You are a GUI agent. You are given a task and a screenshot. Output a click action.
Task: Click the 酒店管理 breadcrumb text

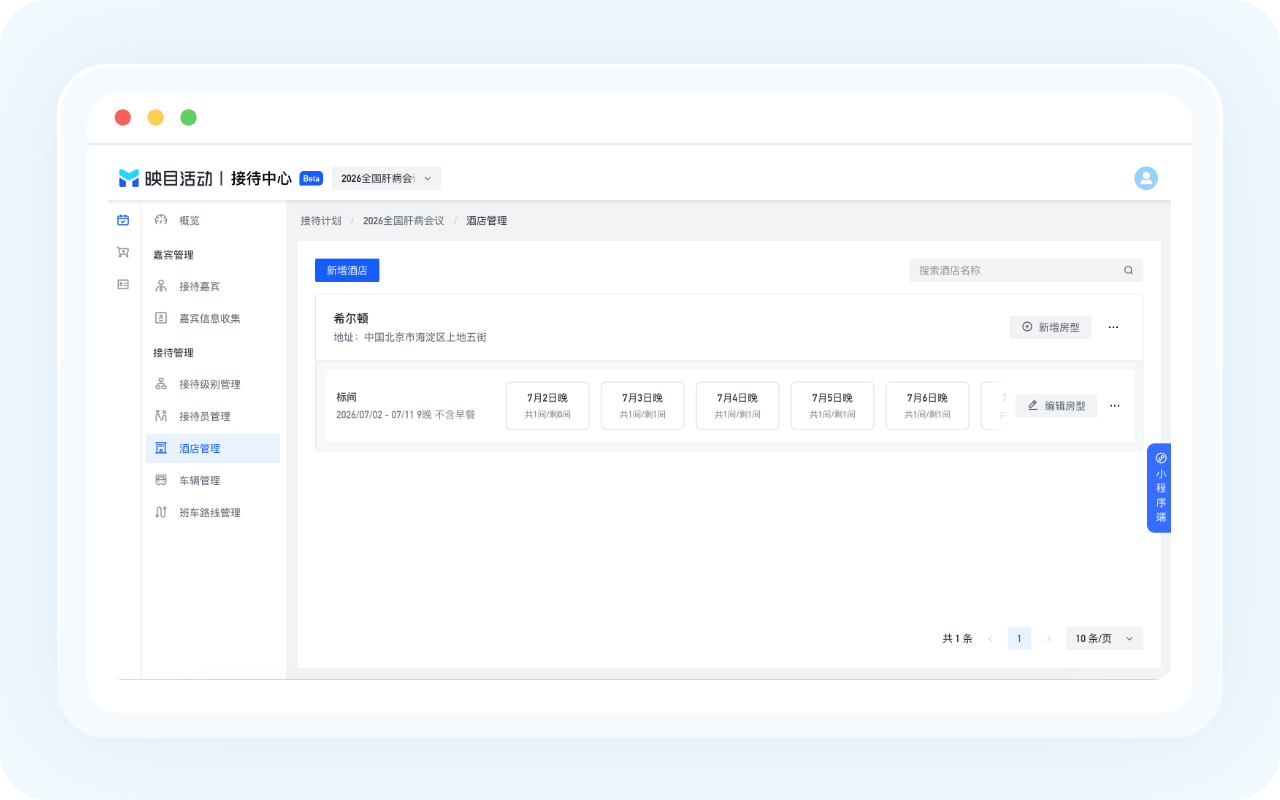point(487,220)
